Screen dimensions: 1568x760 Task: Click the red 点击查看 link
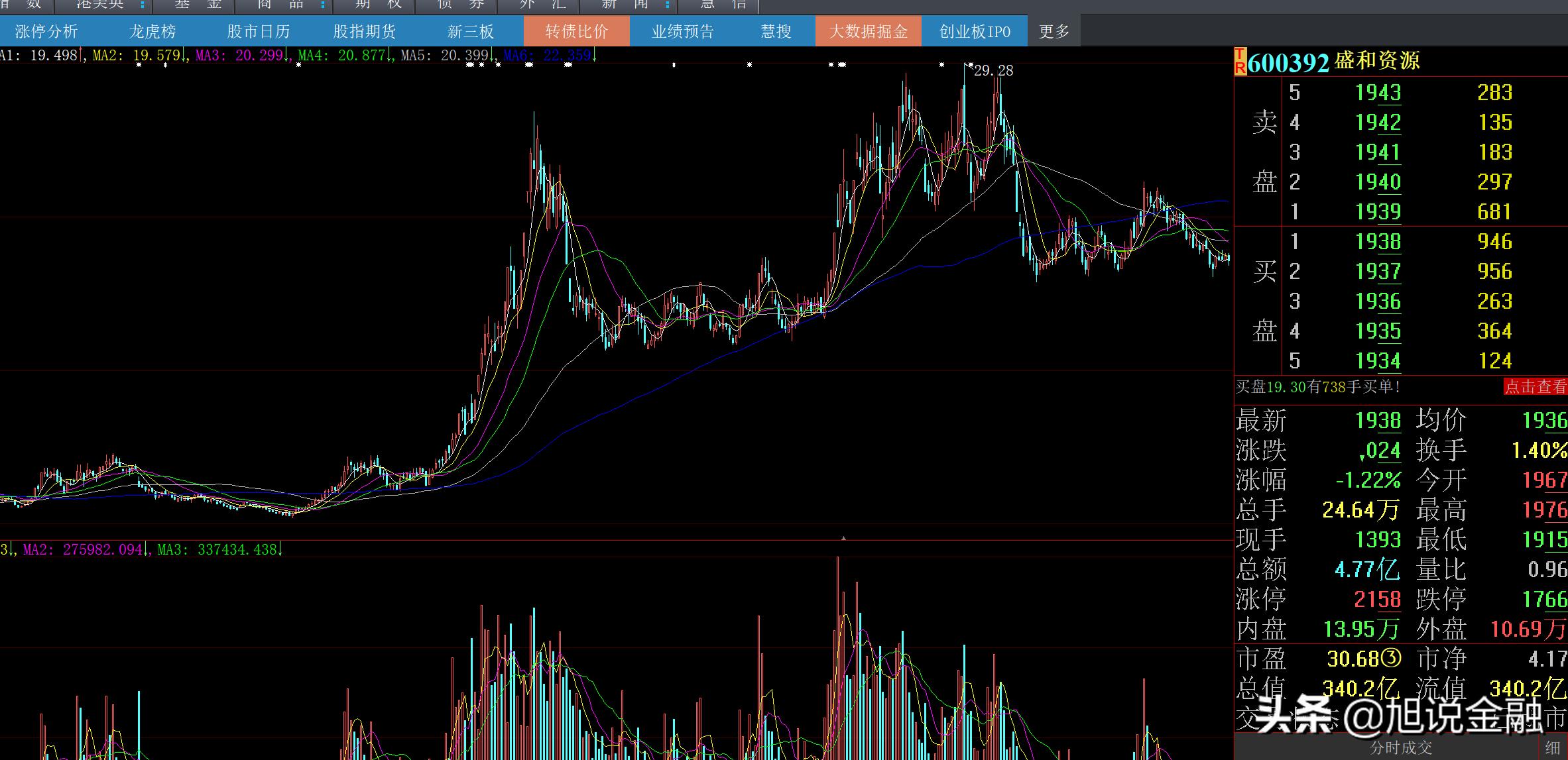point(1535,387)
